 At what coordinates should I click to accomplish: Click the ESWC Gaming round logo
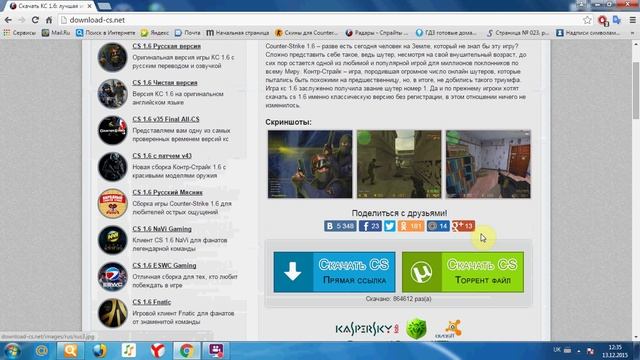pyautogui.click(x=112, y=276)
